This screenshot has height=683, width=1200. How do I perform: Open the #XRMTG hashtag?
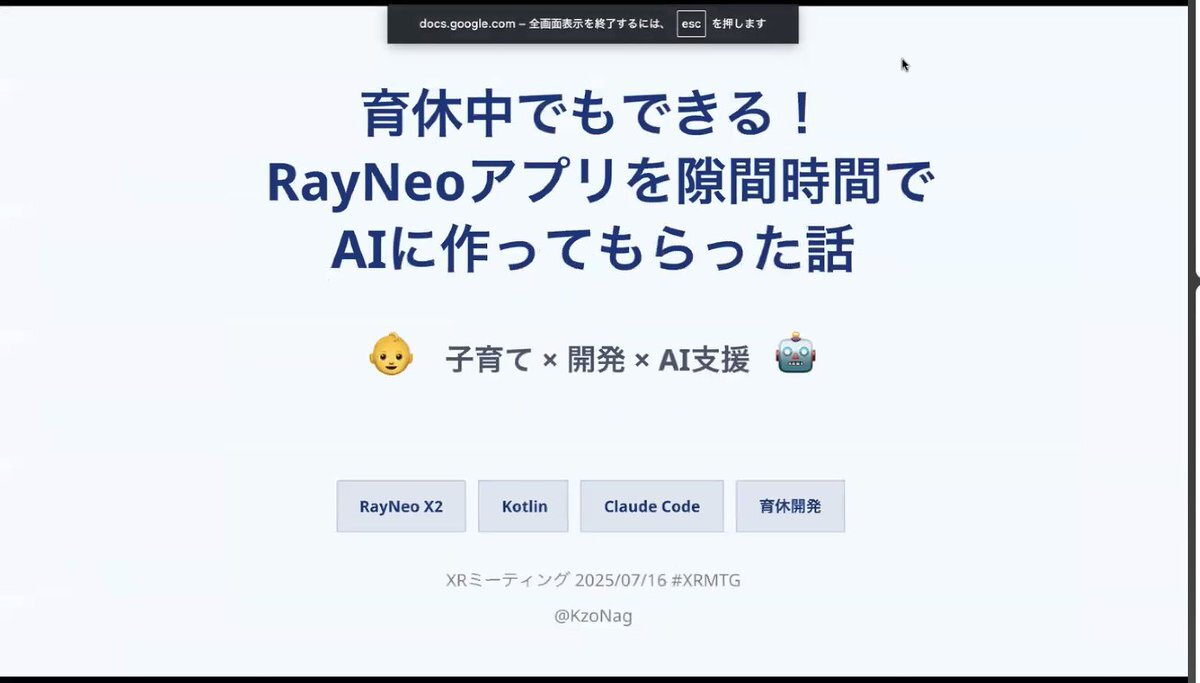706,580
